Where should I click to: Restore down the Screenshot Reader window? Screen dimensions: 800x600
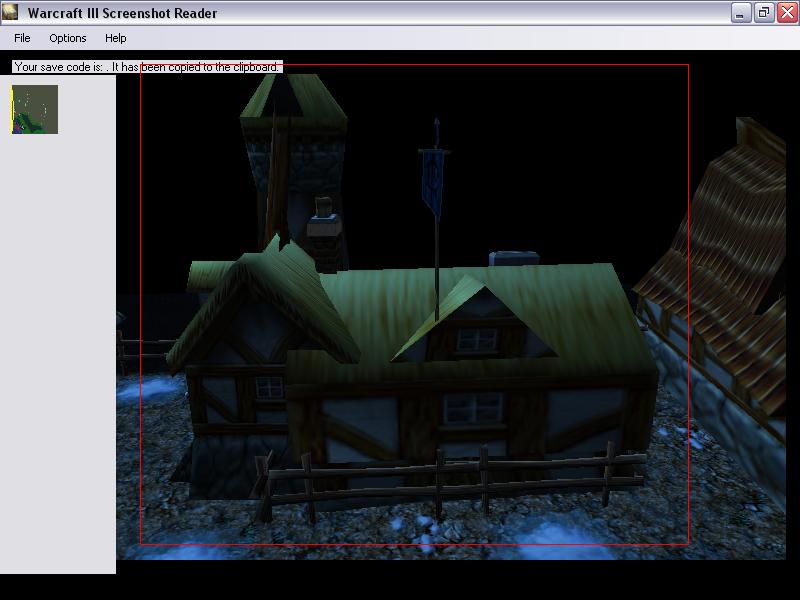tap(763, 13)
